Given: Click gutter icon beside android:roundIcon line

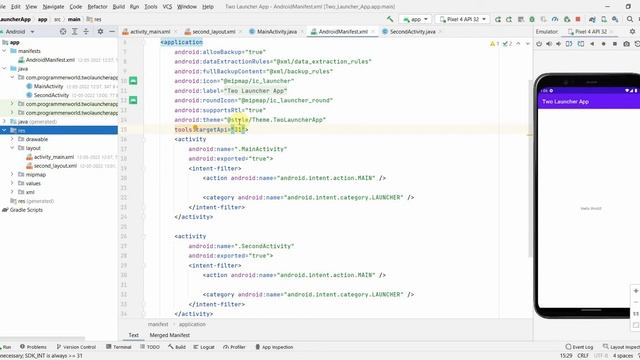Looking at the screenshot, I should (133, 100).
